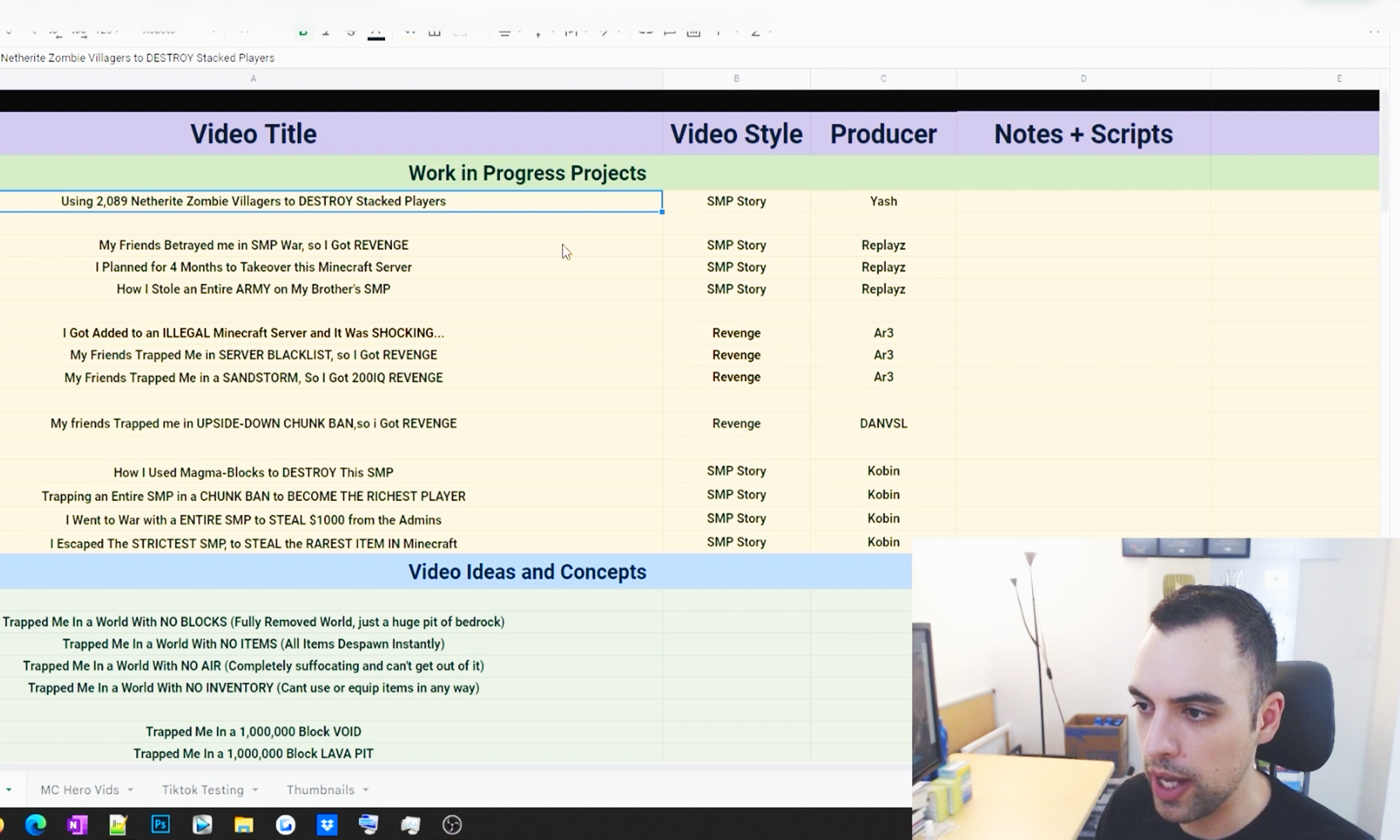The width and height of the screenshot is (1400, 840).
Task: Expand the MC Hero Vids tab dropdown arrow
Action: tap(130, 790)
